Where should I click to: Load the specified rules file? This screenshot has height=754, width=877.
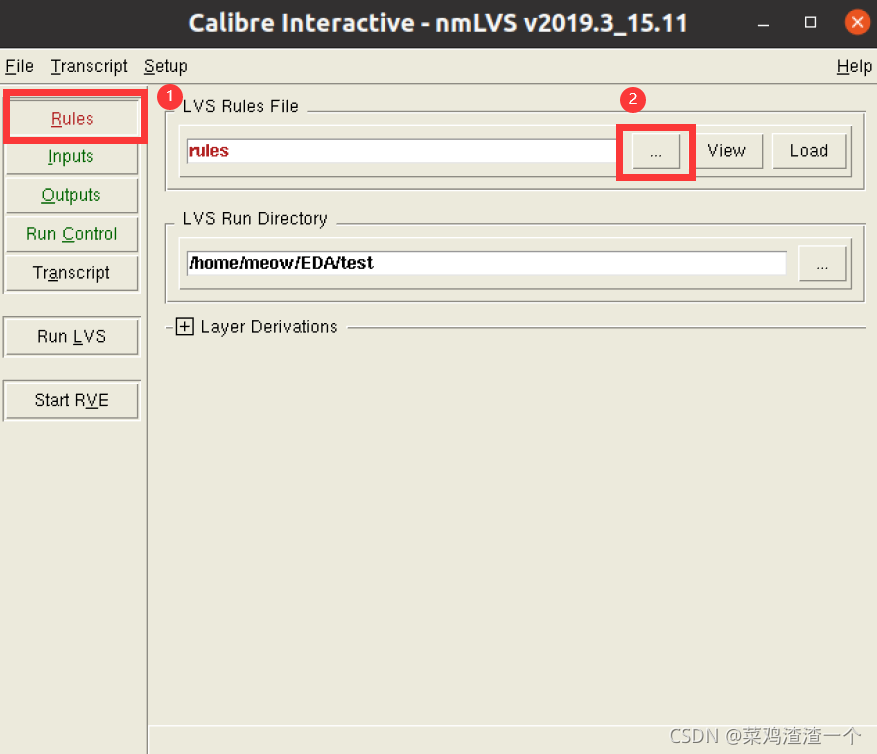coord(809,151)
